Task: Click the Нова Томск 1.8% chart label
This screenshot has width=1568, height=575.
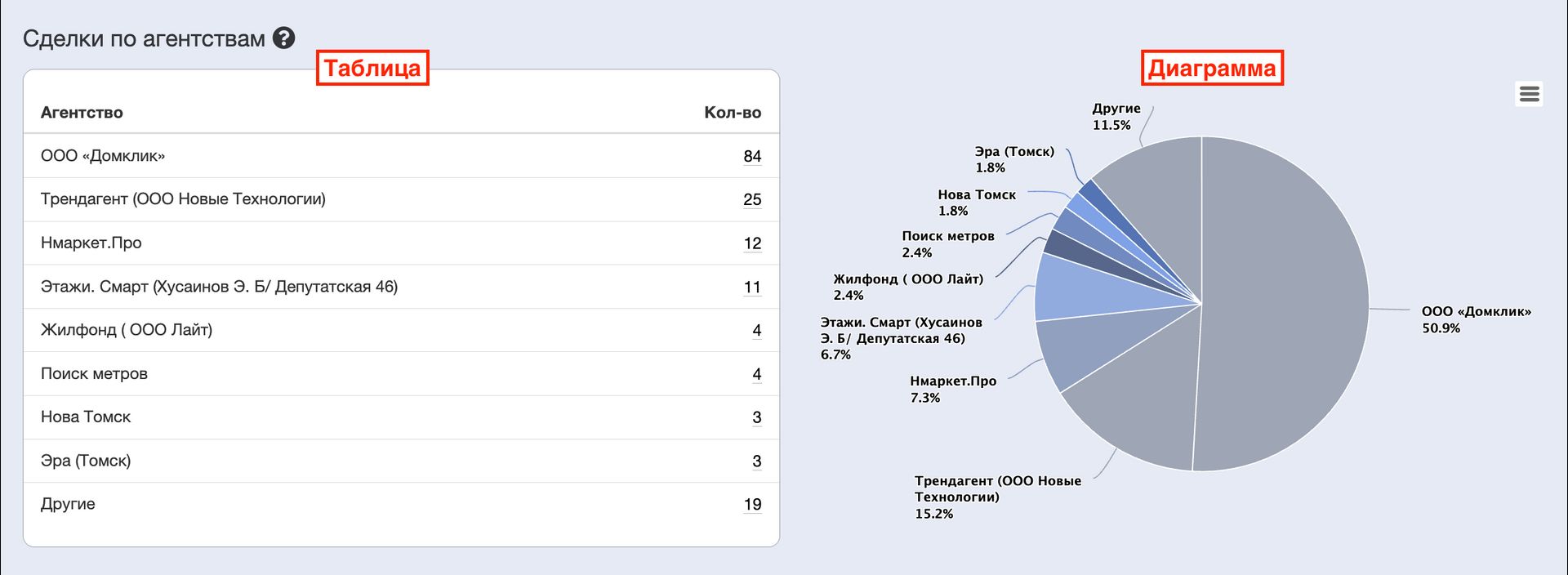Action: 977,203
